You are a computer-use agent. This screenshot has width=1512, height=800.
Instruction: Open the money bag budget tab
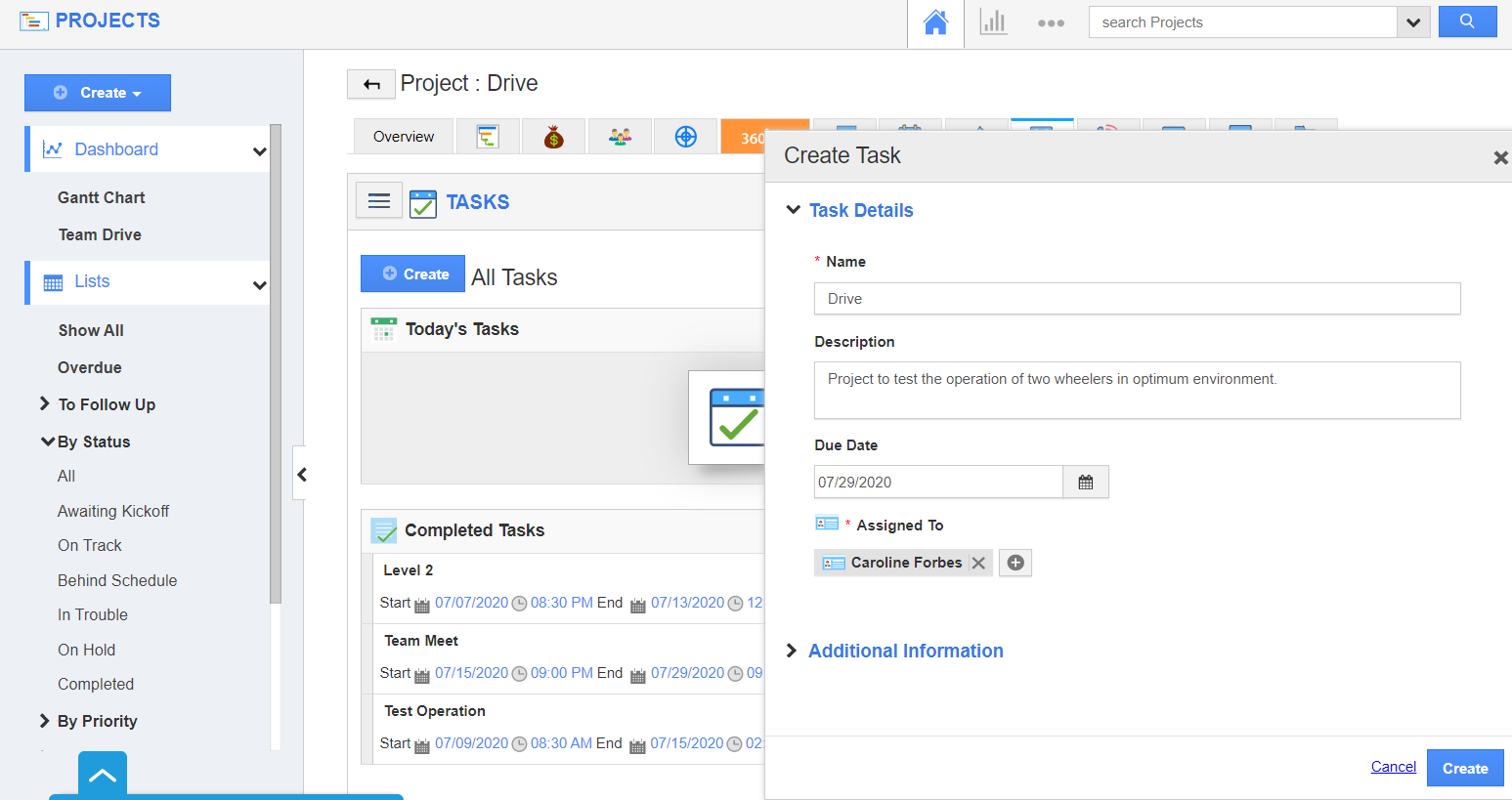point(554,137)
